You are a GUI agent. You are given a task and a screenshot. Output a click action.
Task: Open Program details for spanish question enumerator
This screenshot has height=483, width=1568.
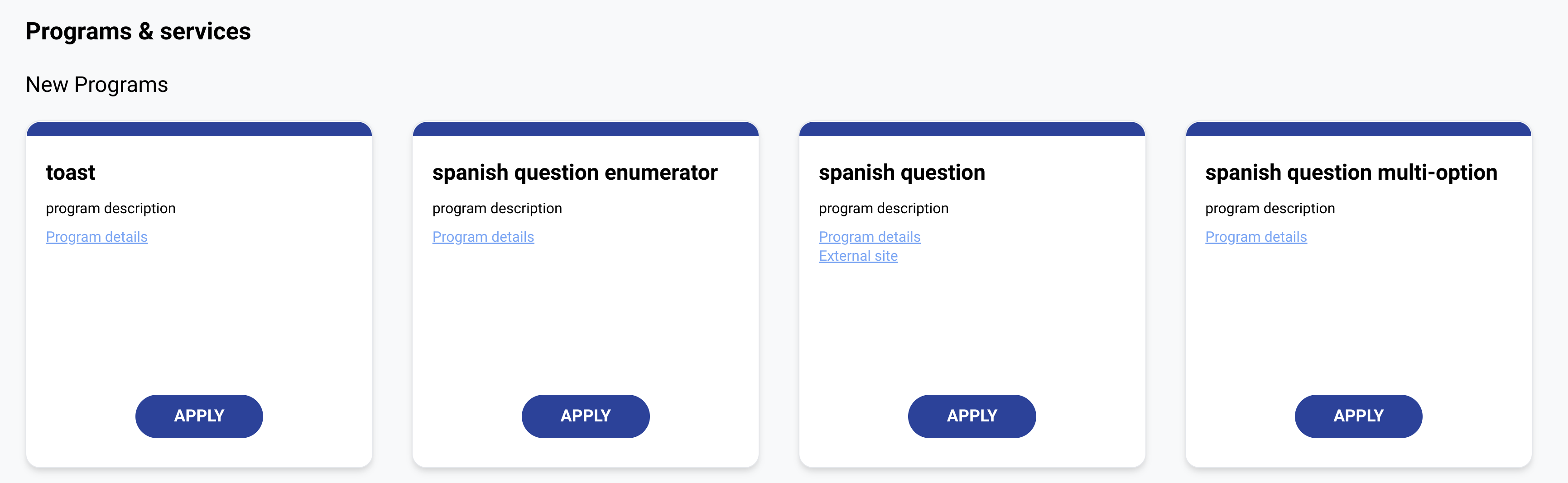click(483, 237)
